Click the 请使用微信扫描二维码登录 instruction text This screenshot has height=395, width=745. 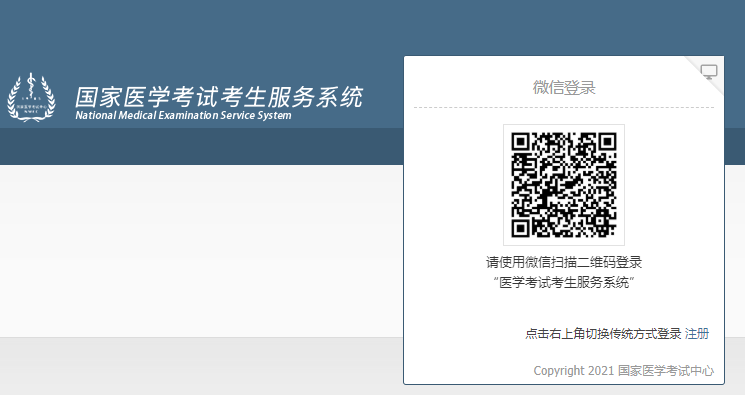click(x=564, y=262)
